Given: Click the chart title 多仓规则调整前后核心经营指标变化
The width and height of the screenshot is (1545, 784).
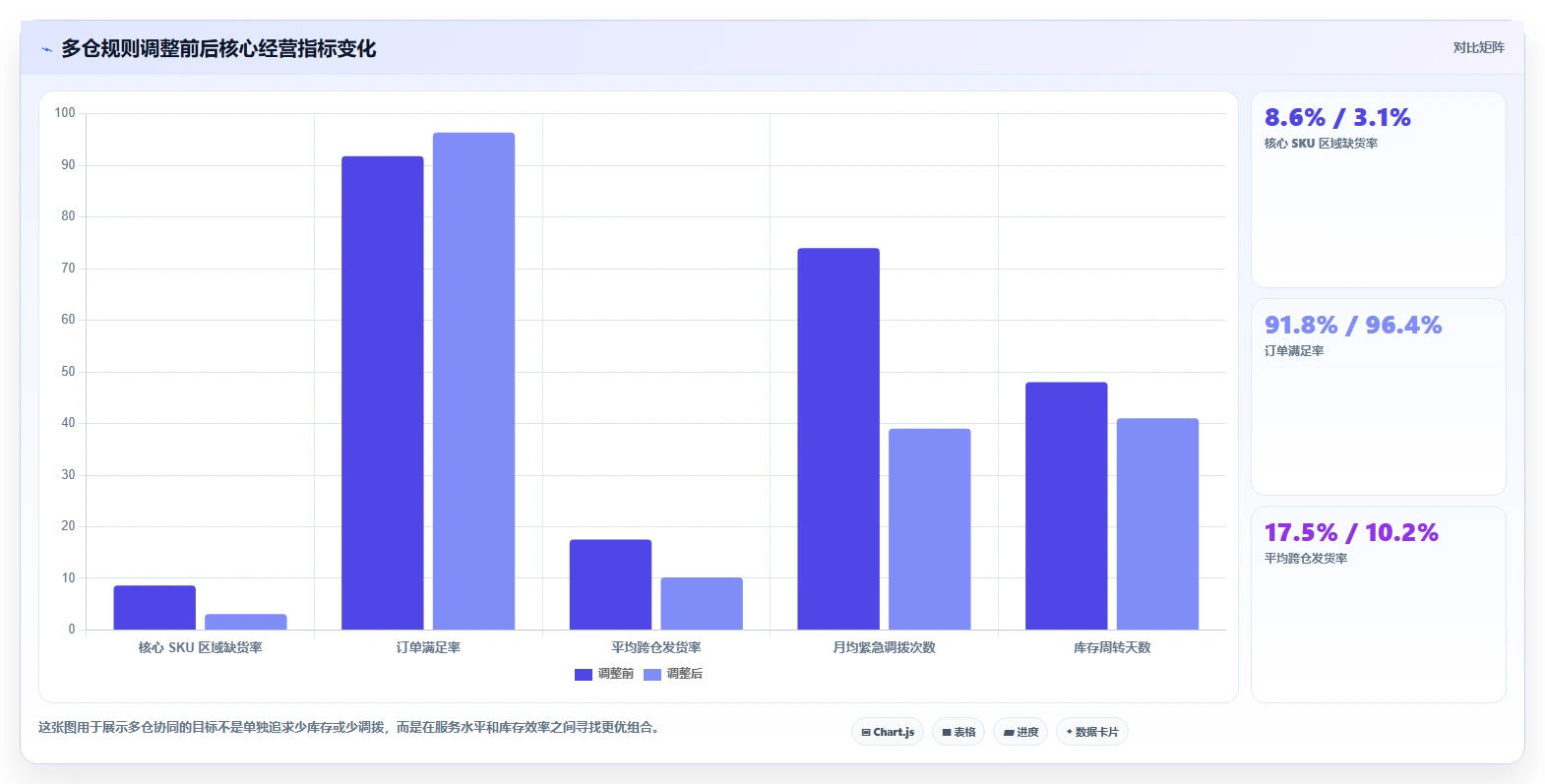Looking at the screenshot, I should [x=218, y=49].
